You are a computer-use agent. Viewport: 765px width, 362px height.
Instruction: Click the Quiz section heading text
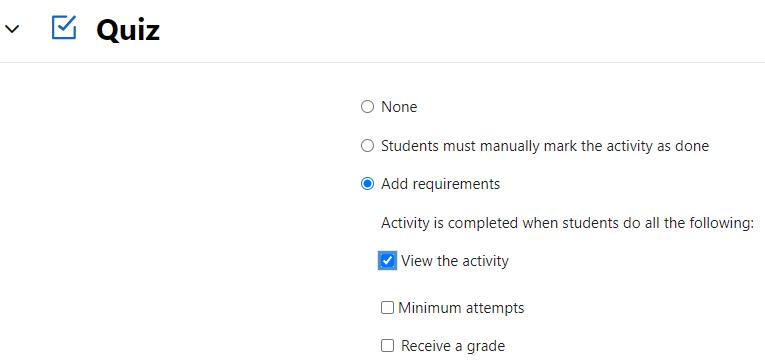tap(128, 29)
